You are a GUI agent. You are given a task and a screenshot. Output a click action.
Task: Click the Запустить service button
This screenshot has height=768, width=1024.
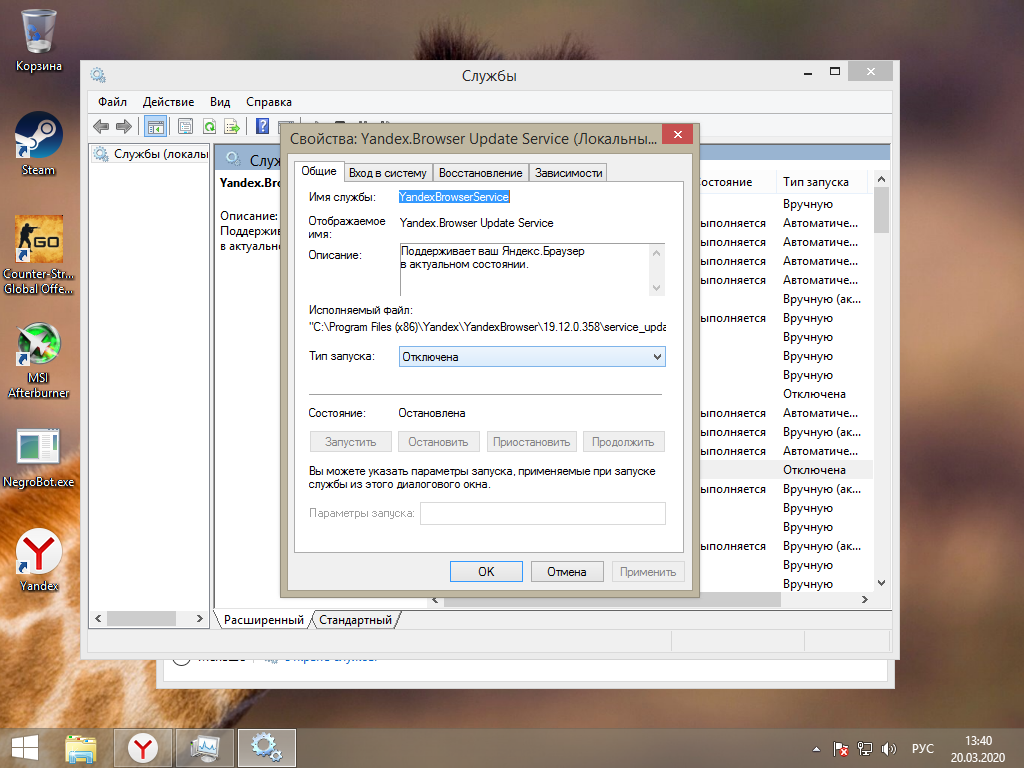(351, 442)
